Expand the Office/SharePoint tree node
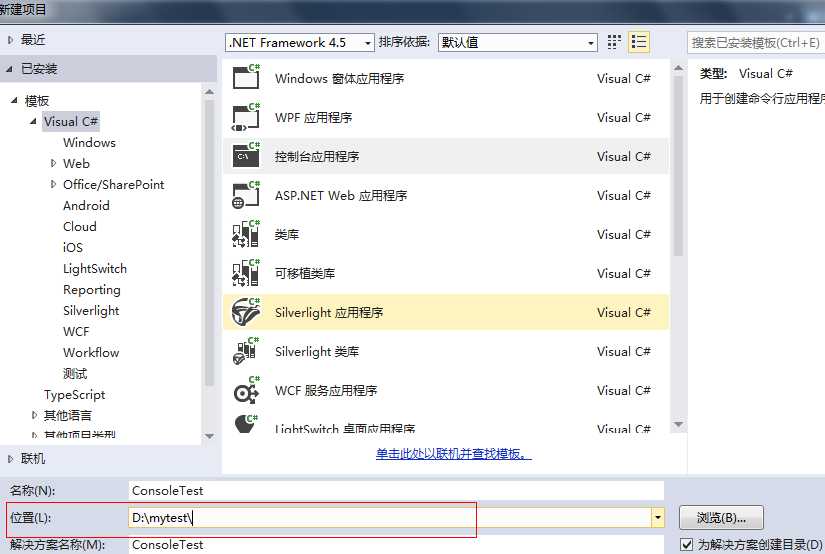The image size is (825, 554). point(53,184)
